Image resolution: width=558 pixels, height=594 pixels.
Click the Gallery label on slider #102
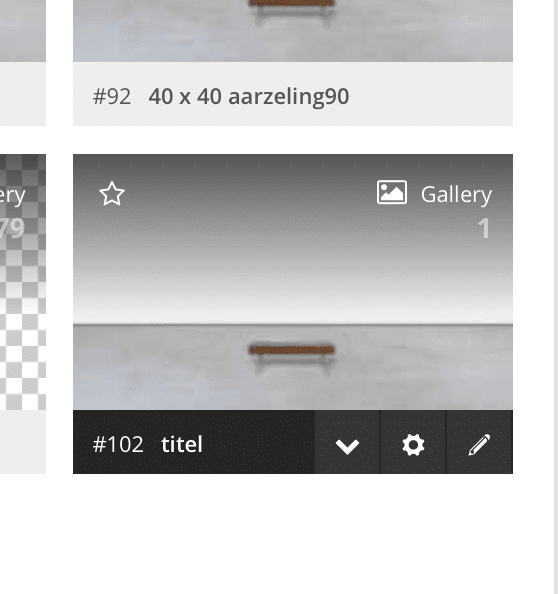pos(456,195)
